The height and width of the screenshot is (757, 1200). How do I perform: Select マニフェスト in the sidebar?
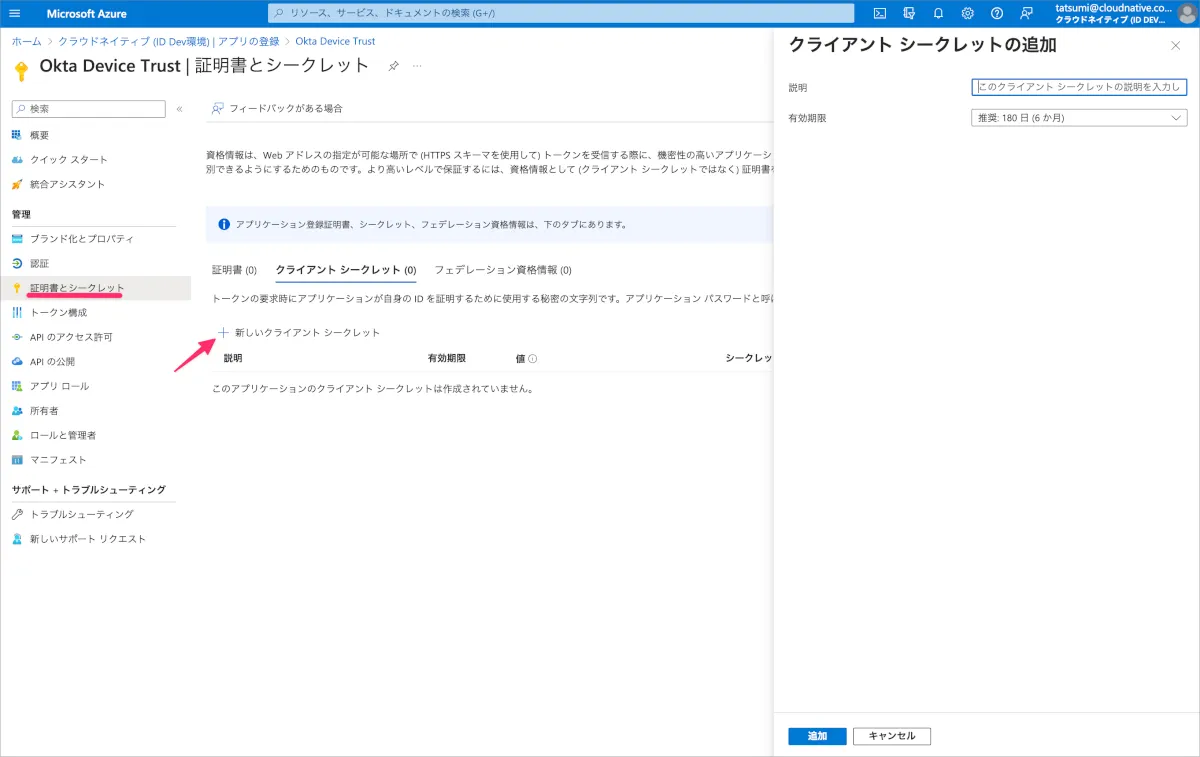point(58,460)
